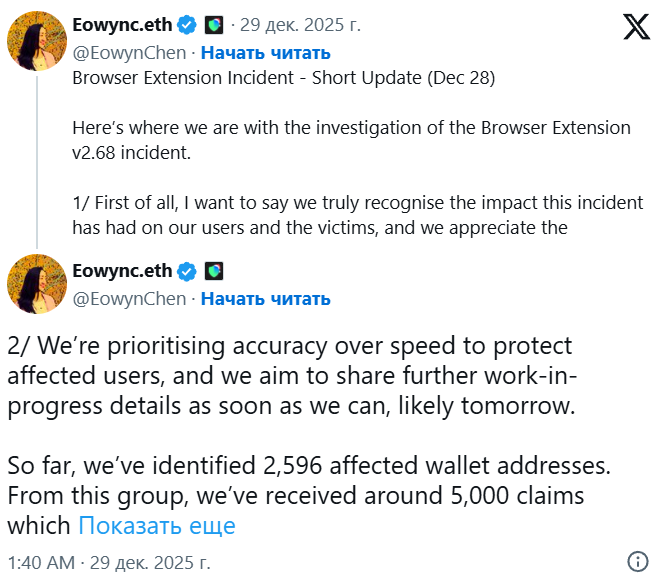Click the blue verified badge in the second tweet
Viewport: 669px width, 575px height.
click(x=187, y=271)
